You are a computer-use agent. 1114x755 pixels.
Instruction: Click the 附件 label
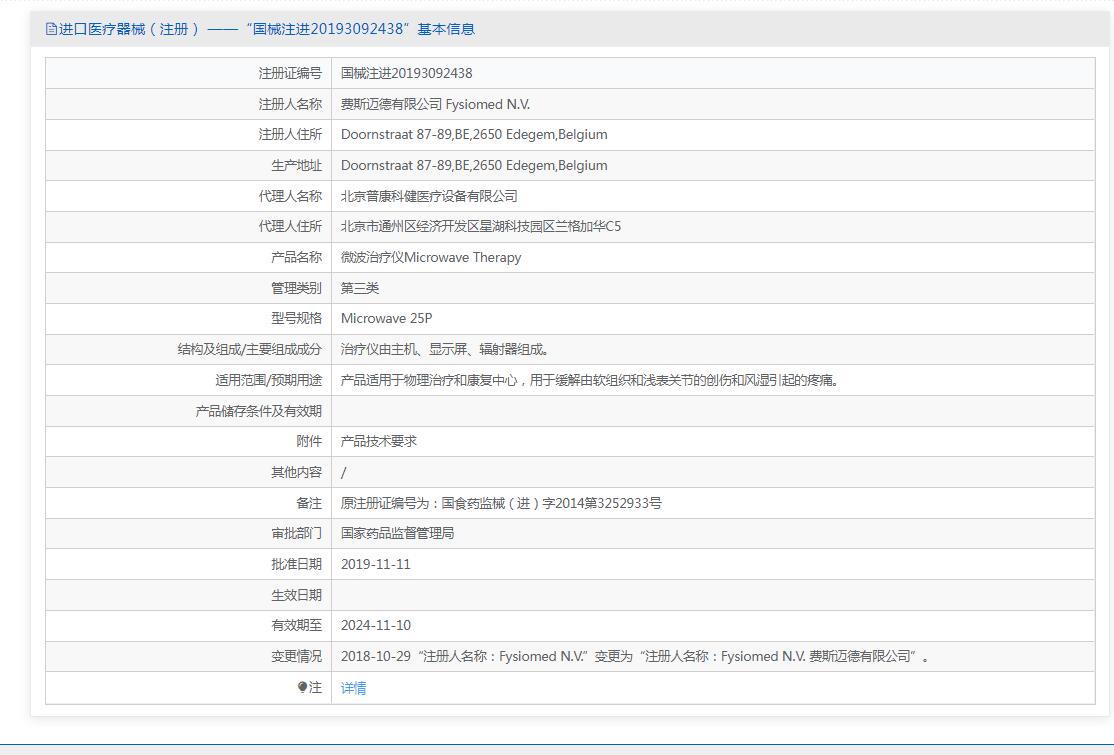coord(309,441)
